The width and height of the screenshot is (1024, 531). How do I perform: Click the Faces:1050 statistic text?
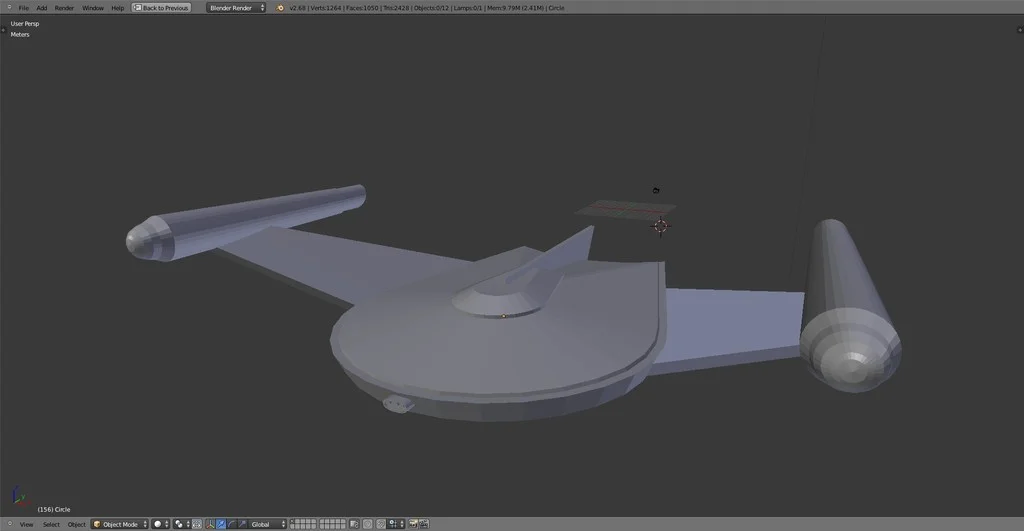coord(362,8)
